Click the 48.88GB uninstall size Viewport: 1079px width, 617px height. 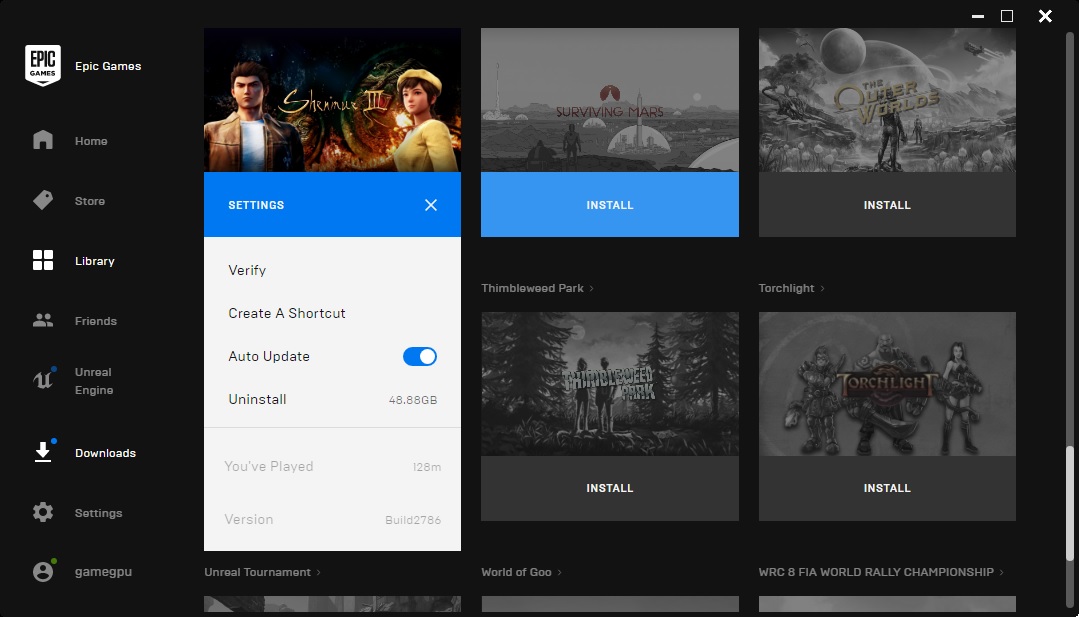click(413, 400)
